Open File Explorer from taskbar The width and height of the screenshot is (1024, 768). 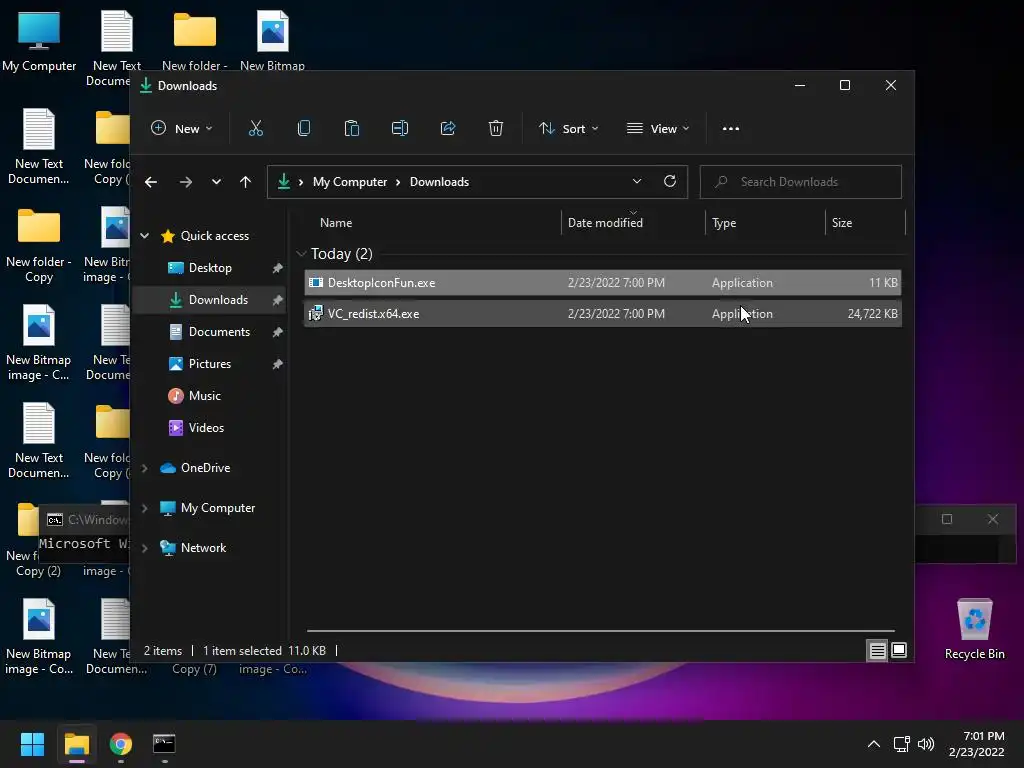76,744
